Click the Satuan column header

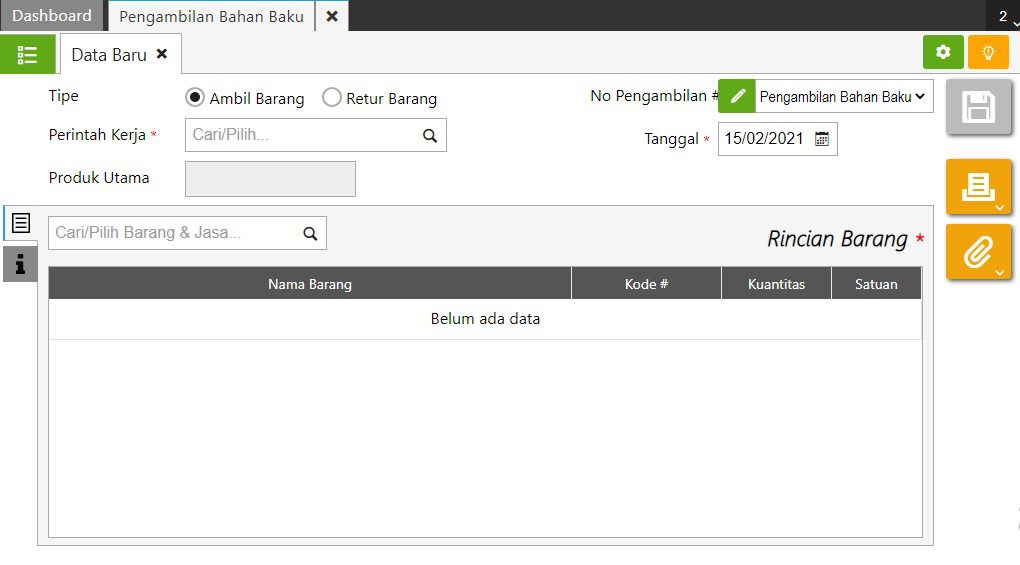click(x=876, y=283)
